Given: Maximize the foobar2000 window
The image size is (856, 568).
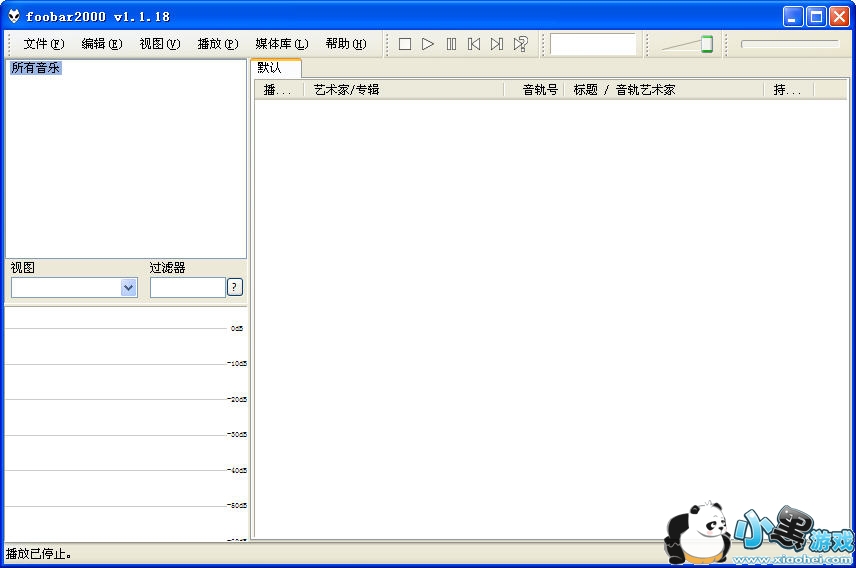Looking at the screenshot, I should click(x=816, y=17).
